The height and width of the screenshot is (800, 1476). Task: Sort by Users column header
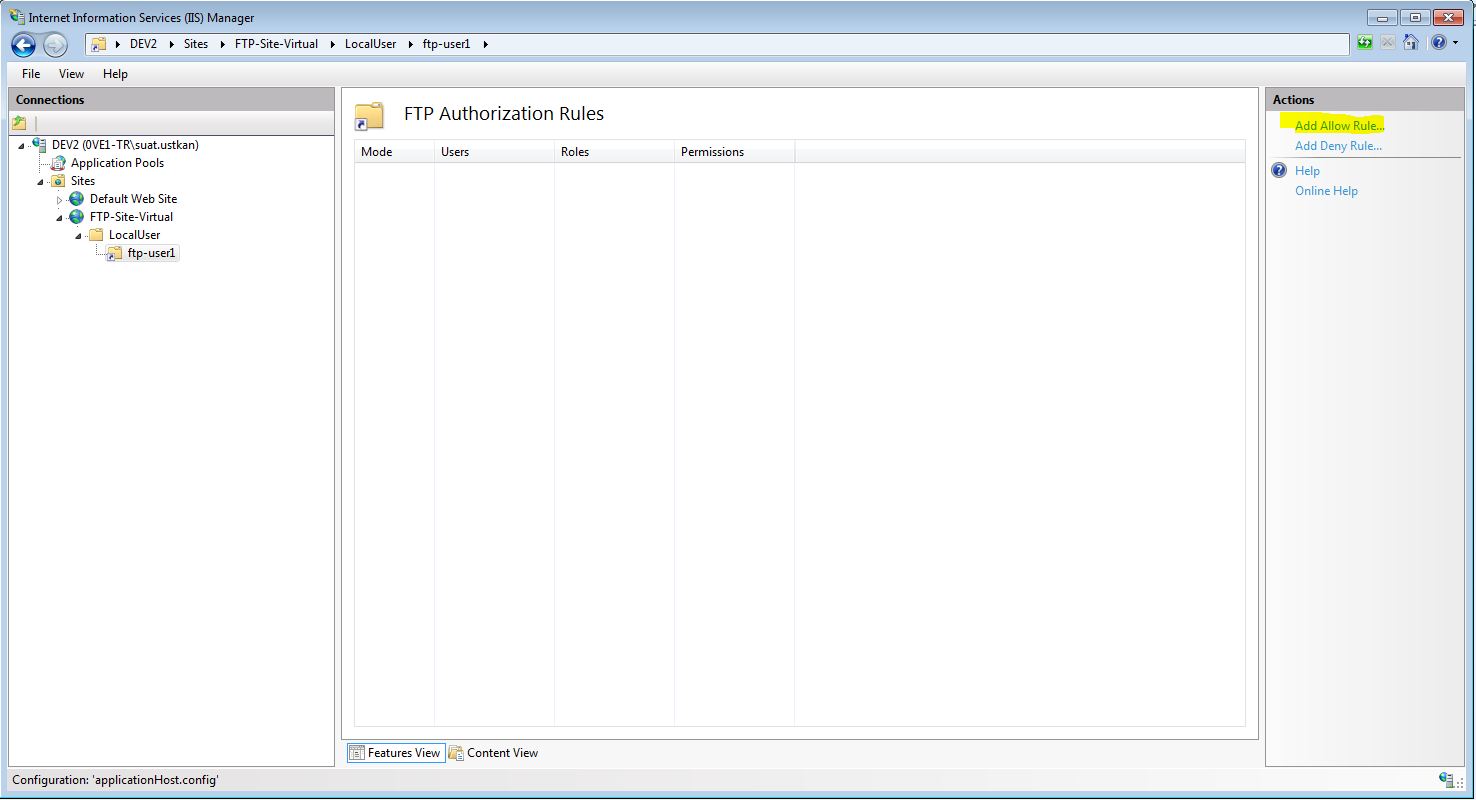(494, 152)
